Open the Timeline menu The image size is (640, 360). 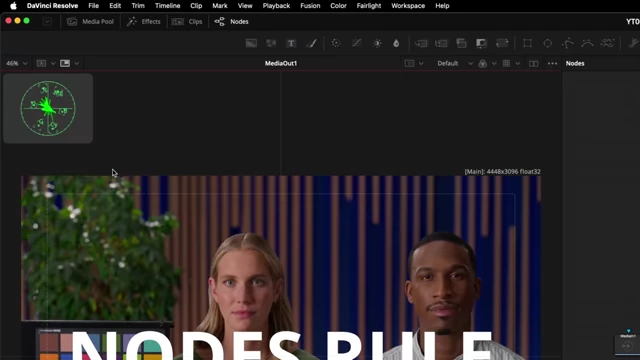pos(167,6)
